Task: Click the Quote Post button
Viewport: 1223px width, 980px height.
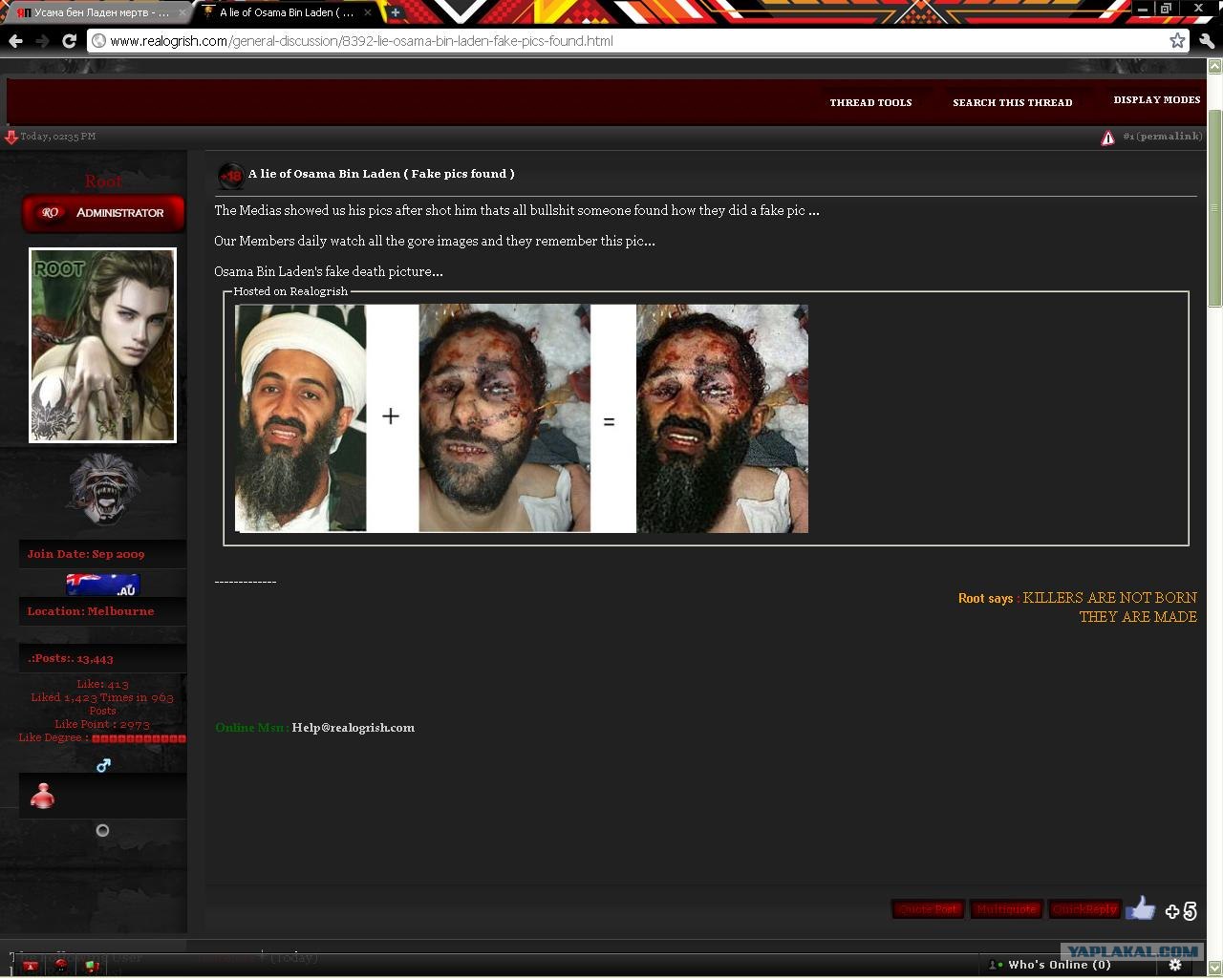Action: [928, 909]
